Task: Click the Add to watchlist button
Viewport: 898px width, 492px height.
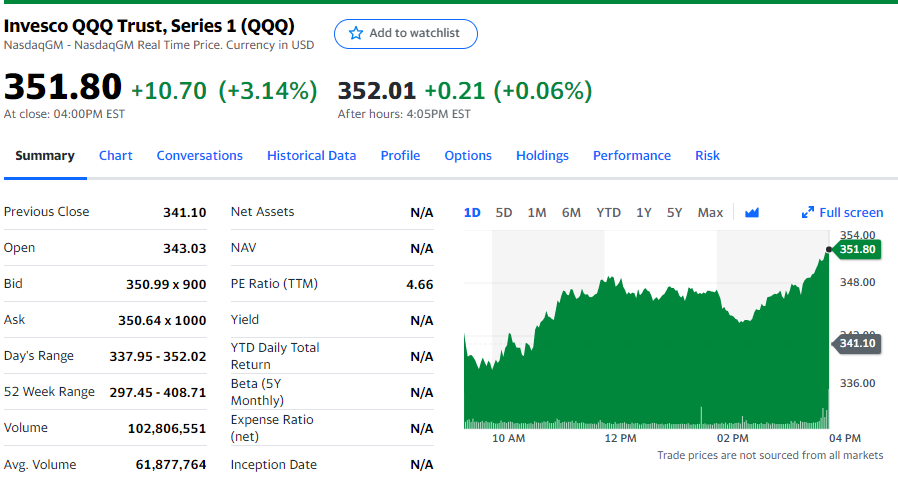Action: point(405,33)
